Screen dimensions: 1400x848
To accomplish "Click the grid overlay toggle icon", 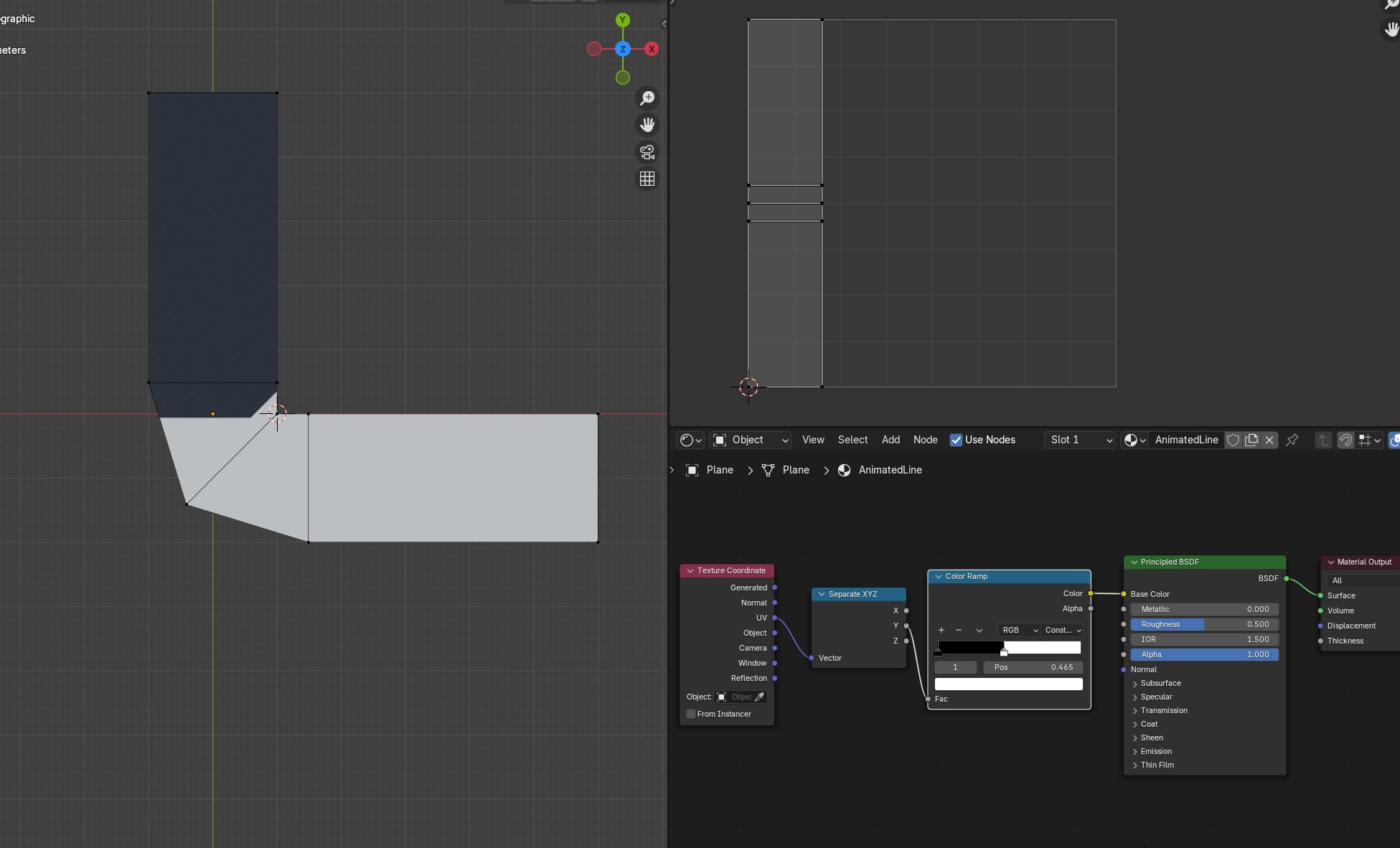I will pos(647,179).
